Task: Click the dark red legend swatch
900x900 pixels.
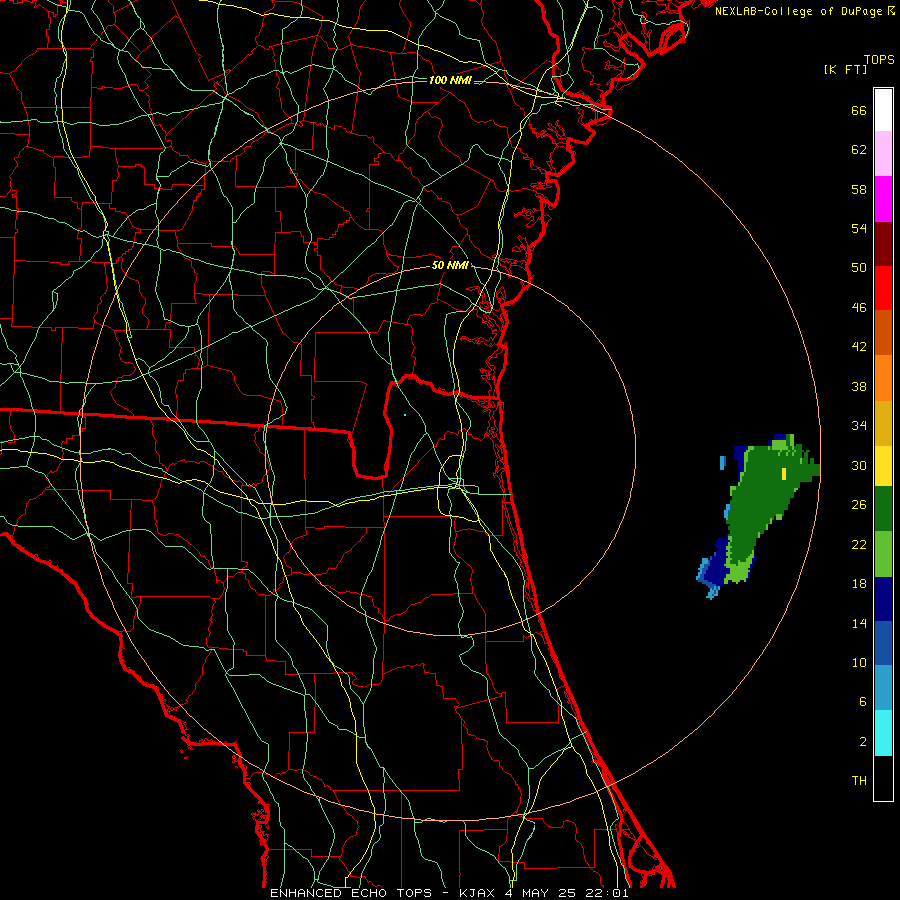Action: pyautogui.click(x=883, y=244)
